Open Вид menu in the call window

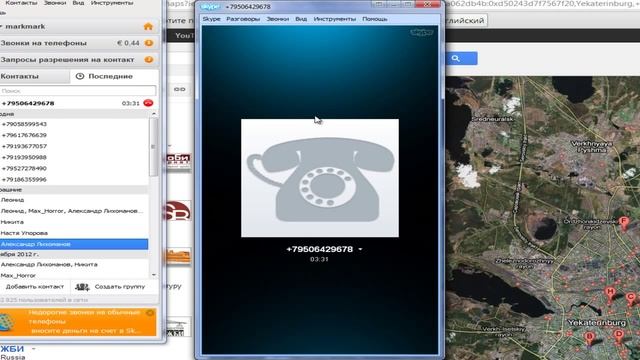tap(301, 19)
